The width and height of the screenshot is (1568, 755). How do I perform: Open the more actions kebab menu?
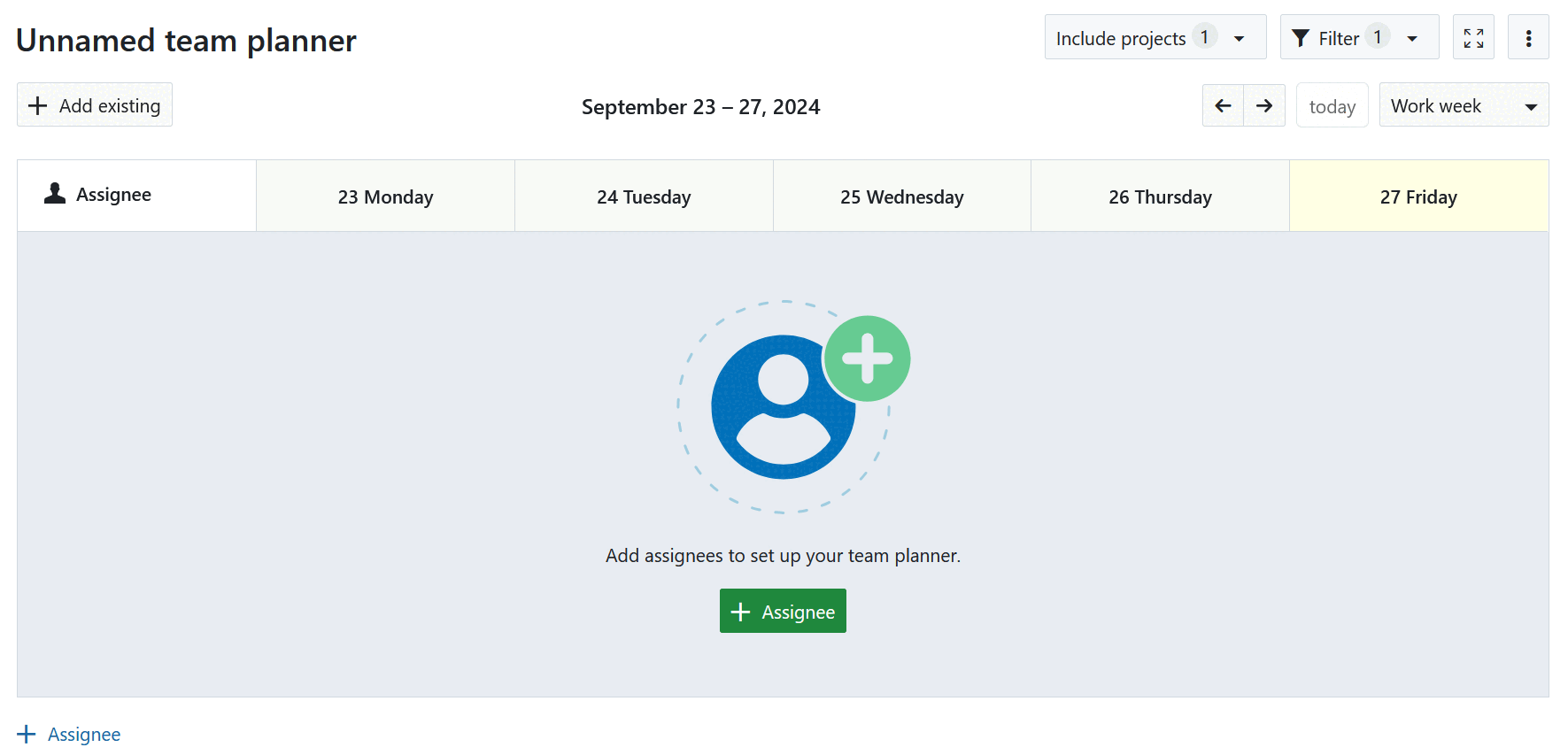click(1529, 37)
